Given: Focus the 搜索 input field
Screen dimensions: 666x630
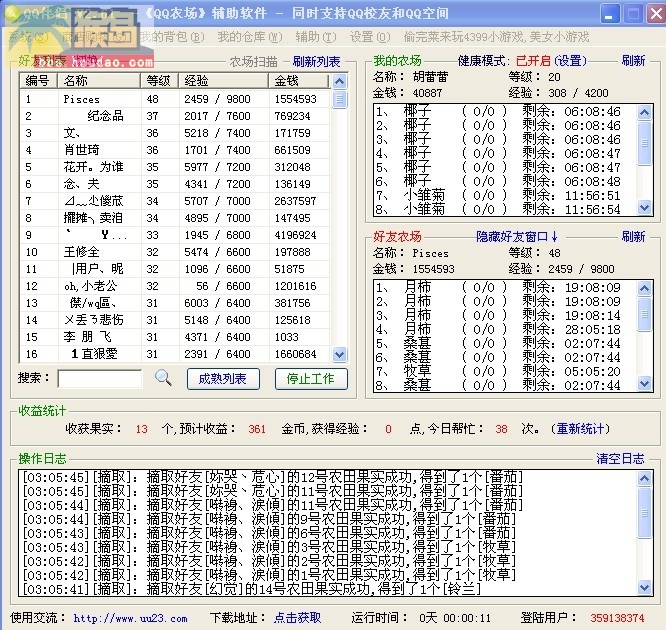Looking at the screenshot, I should (x=100, y=379).
